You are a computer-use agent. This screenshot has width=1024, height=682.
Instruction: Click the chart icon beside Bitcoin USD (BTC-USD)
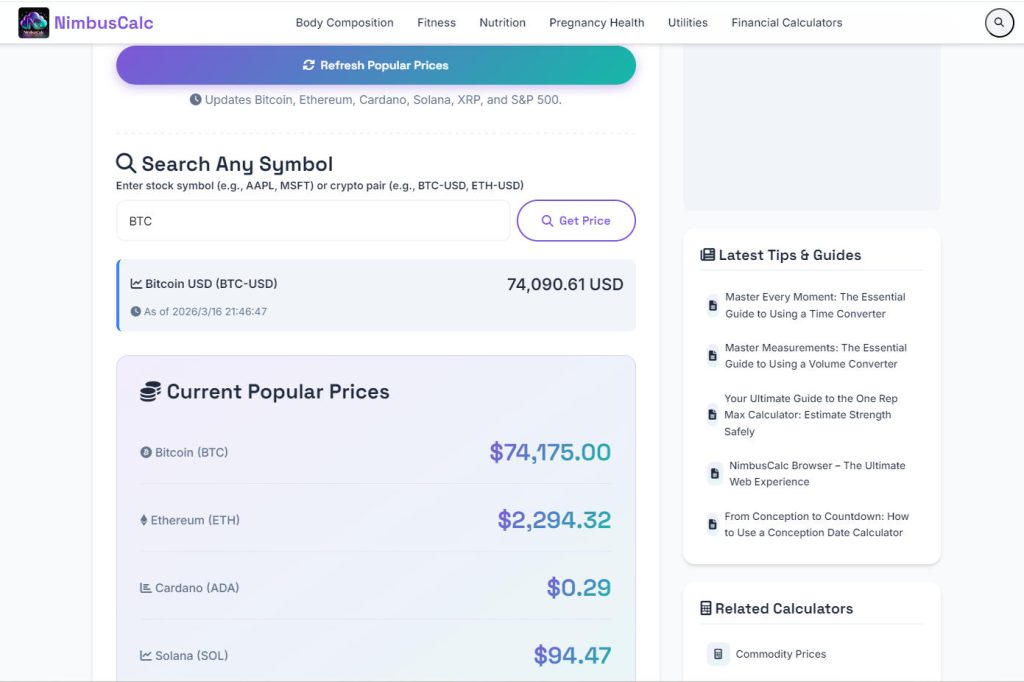pos(136,284)
